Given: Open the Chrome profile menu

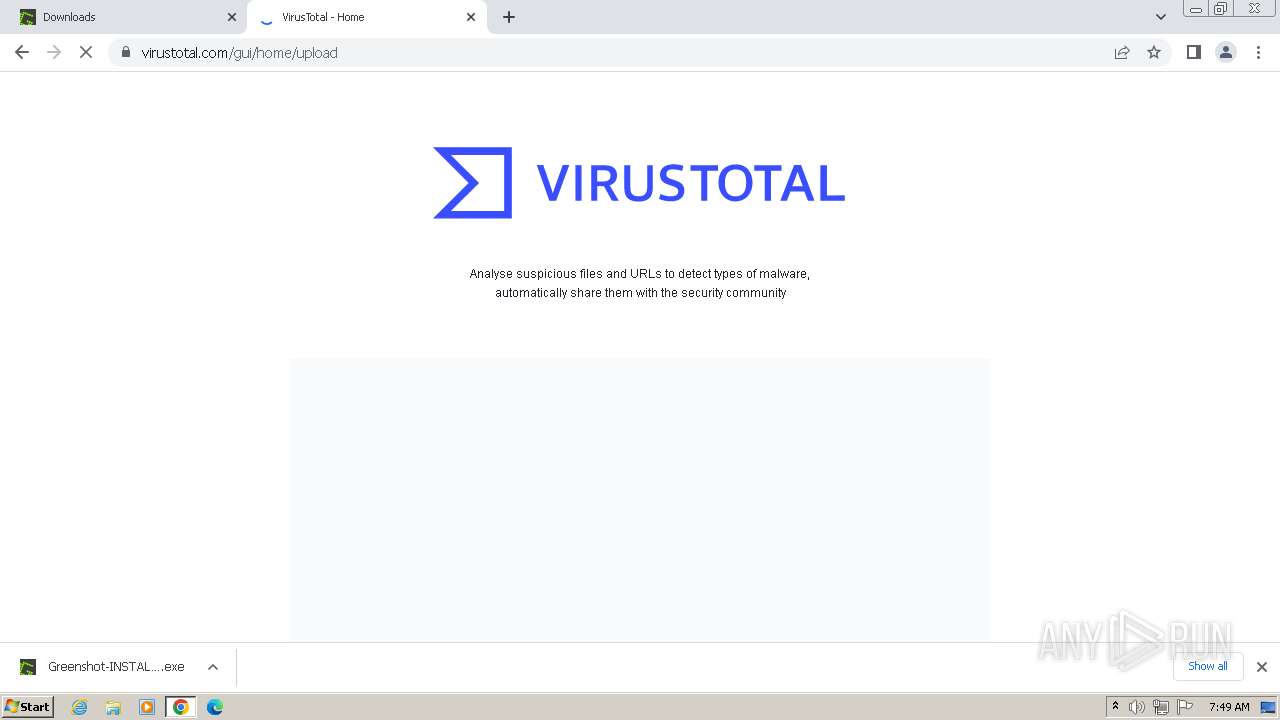Looking at the screenshot, I should (1226, 52).
